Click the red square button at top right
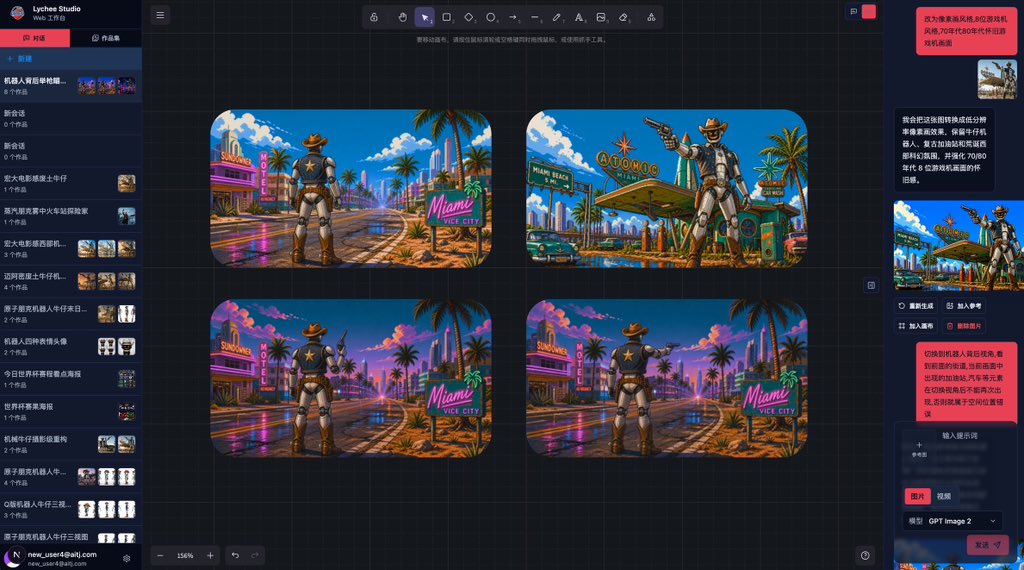This screenshot has width=1024, height=570. pyautogui.click(x=869, y=11)
